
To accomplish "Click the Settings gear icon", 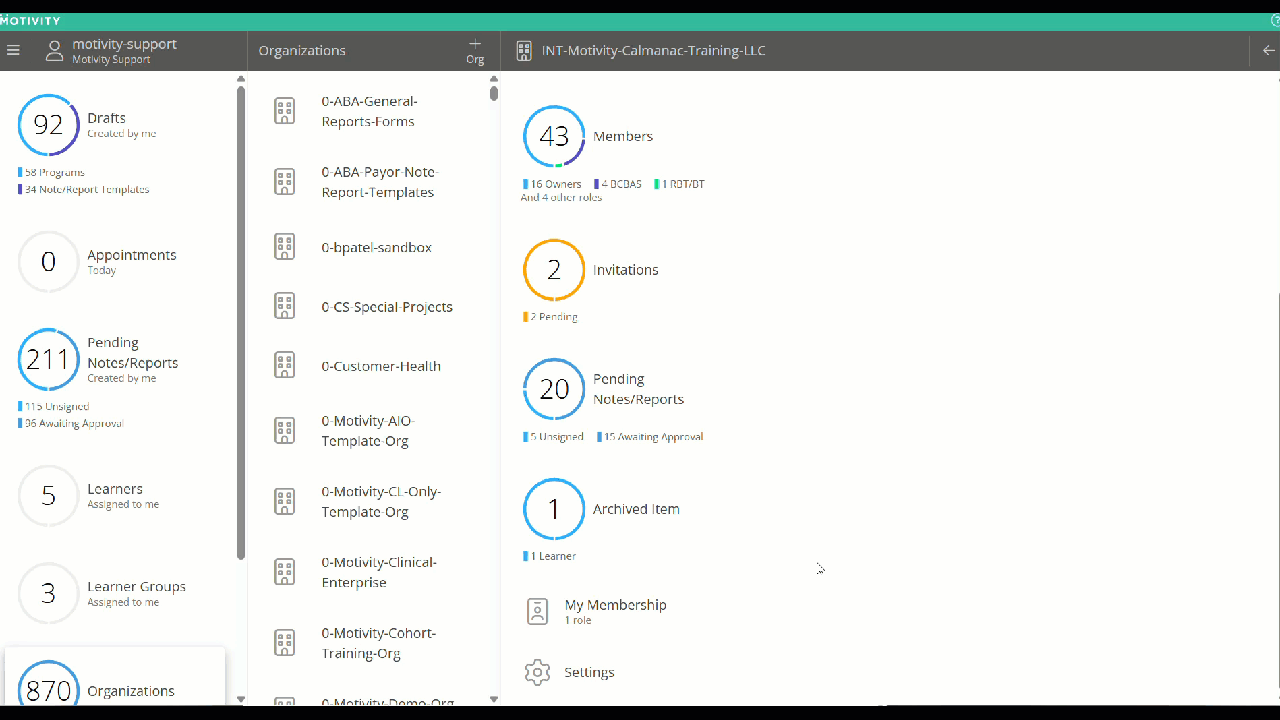I will click(x=537, y=672).
